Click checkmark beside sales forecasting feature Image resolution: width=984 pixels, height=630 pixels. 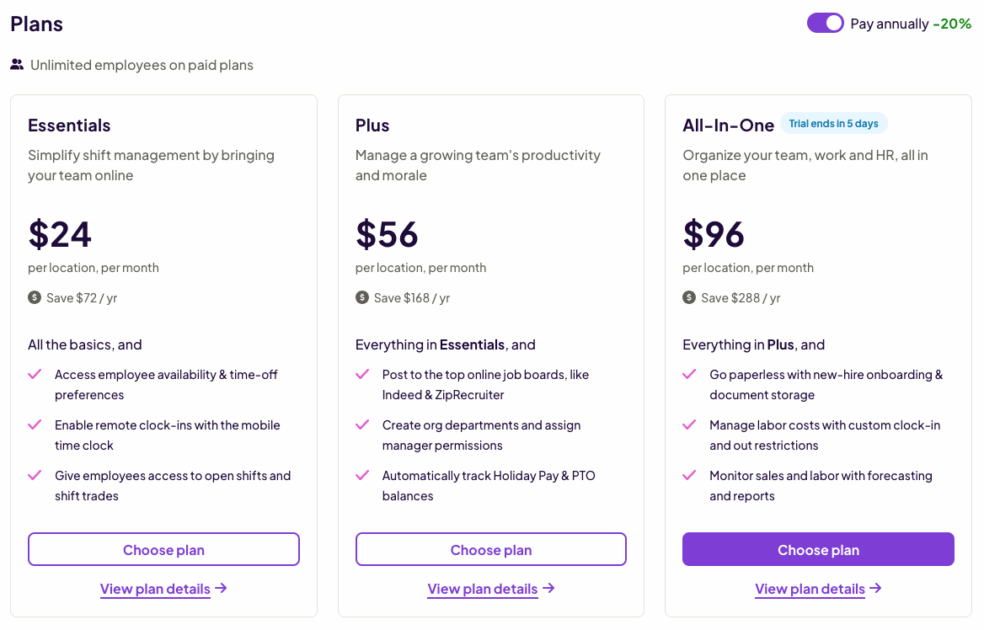[689, 475]
